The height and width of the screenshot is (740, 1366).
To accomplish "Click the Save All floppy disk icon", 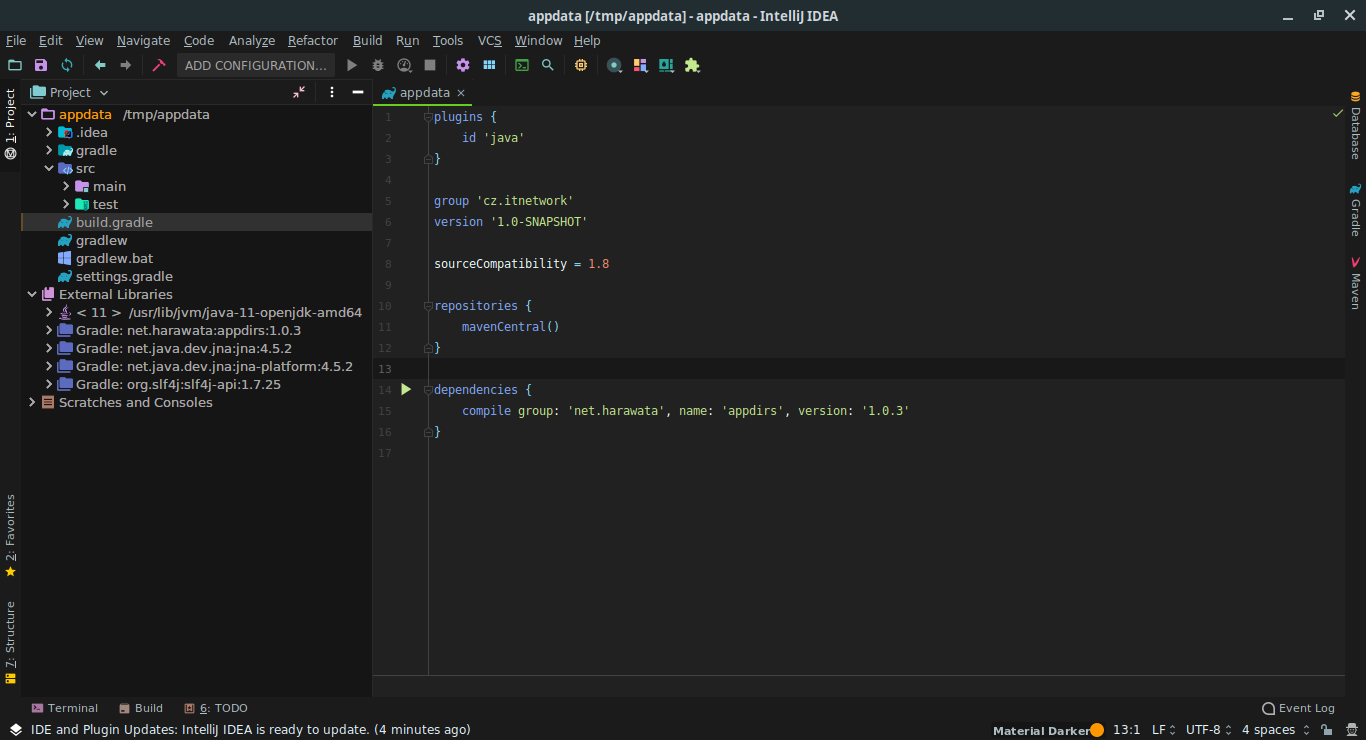I will [x=41, y=65].
